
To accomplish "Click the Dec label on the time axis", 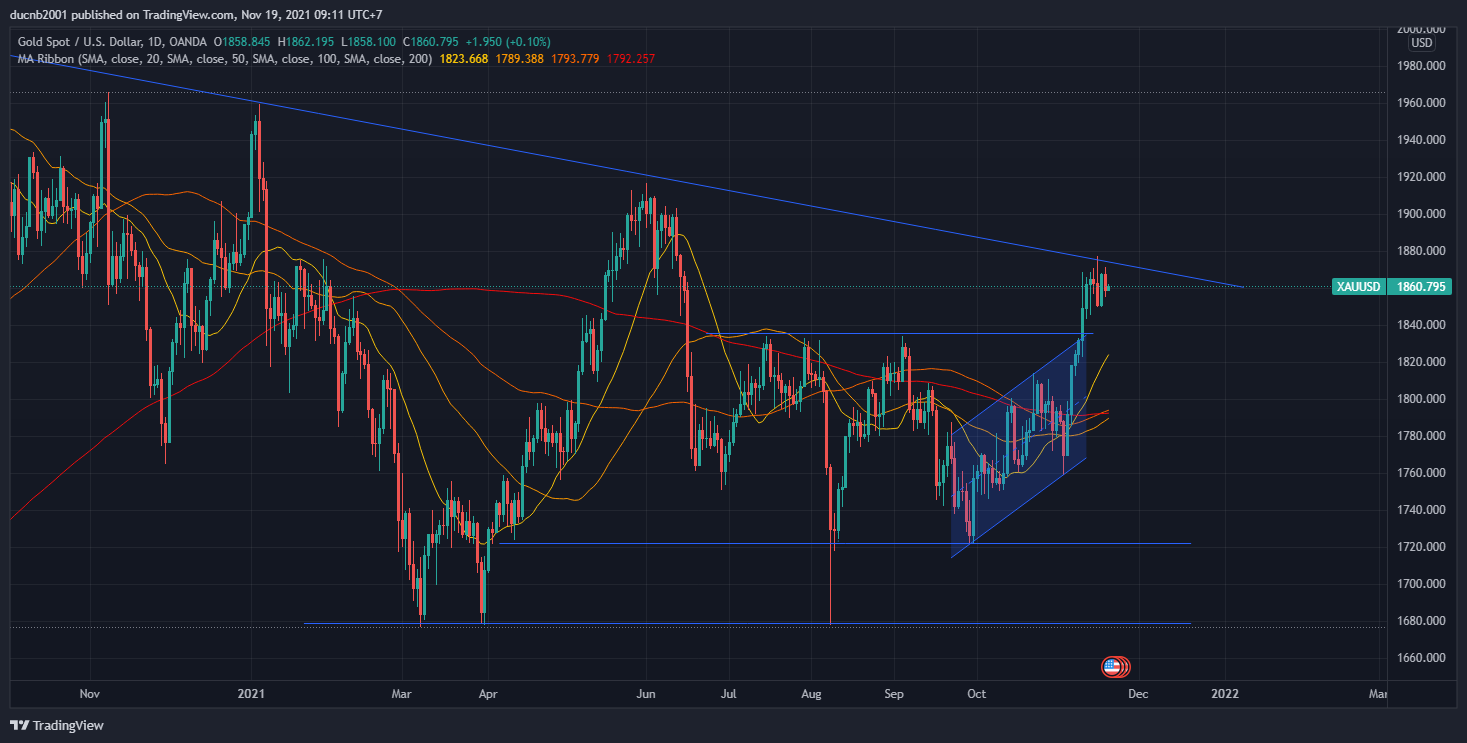I will click(x=1140, y=693).
